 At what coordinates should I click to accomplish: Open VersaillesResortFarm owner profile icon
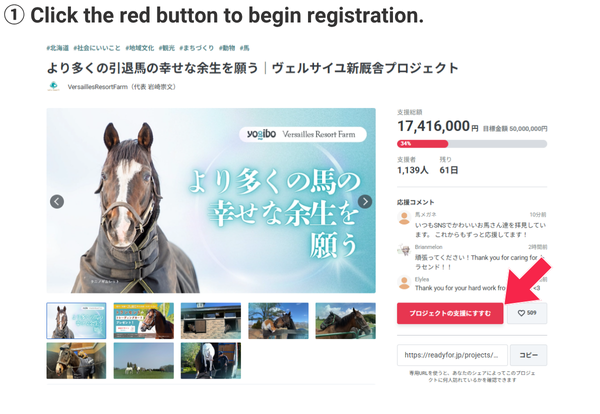pyautogui.click(x=54, y=86)
